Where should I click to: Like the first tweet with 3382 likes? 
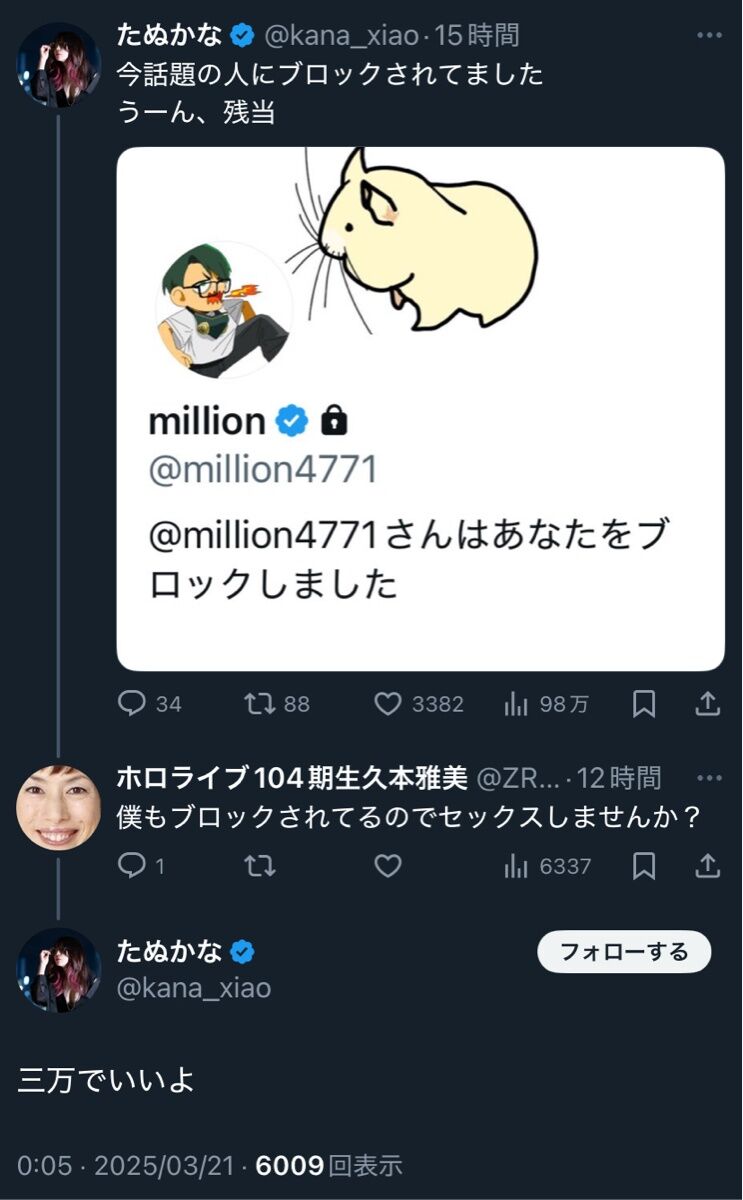point(388,704)
